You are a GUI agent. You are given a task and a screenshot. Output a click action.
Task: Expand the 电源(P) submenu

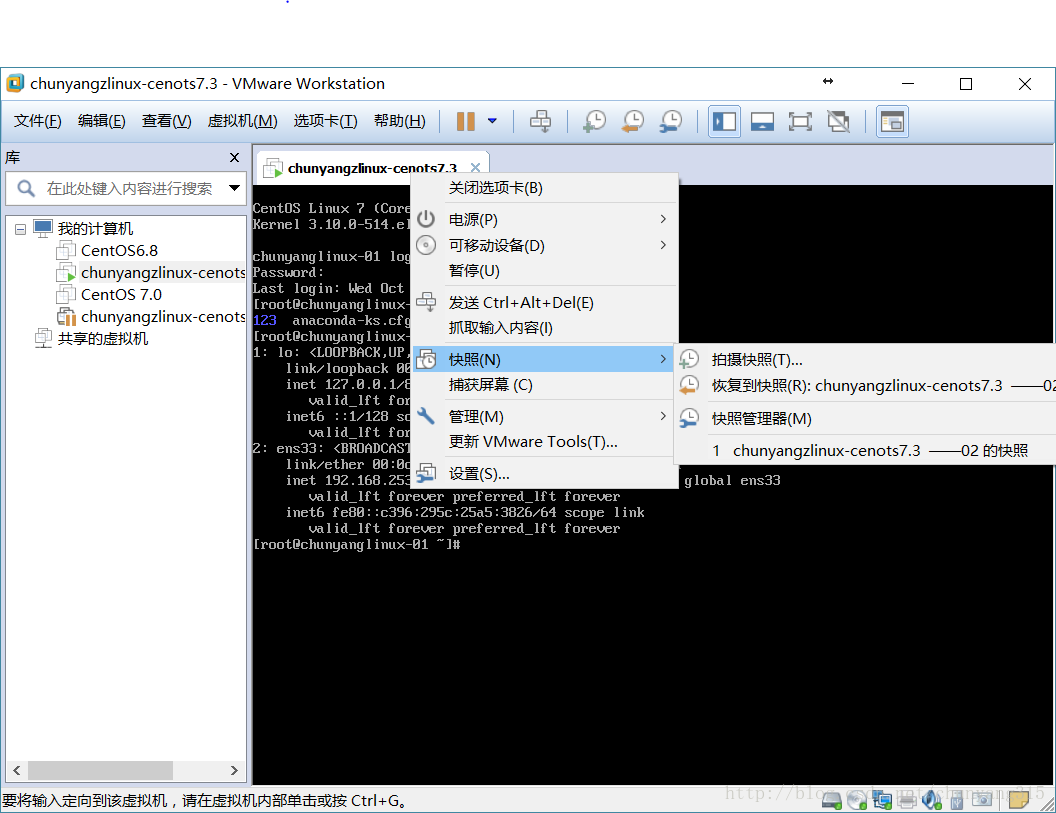pos(544,220)
